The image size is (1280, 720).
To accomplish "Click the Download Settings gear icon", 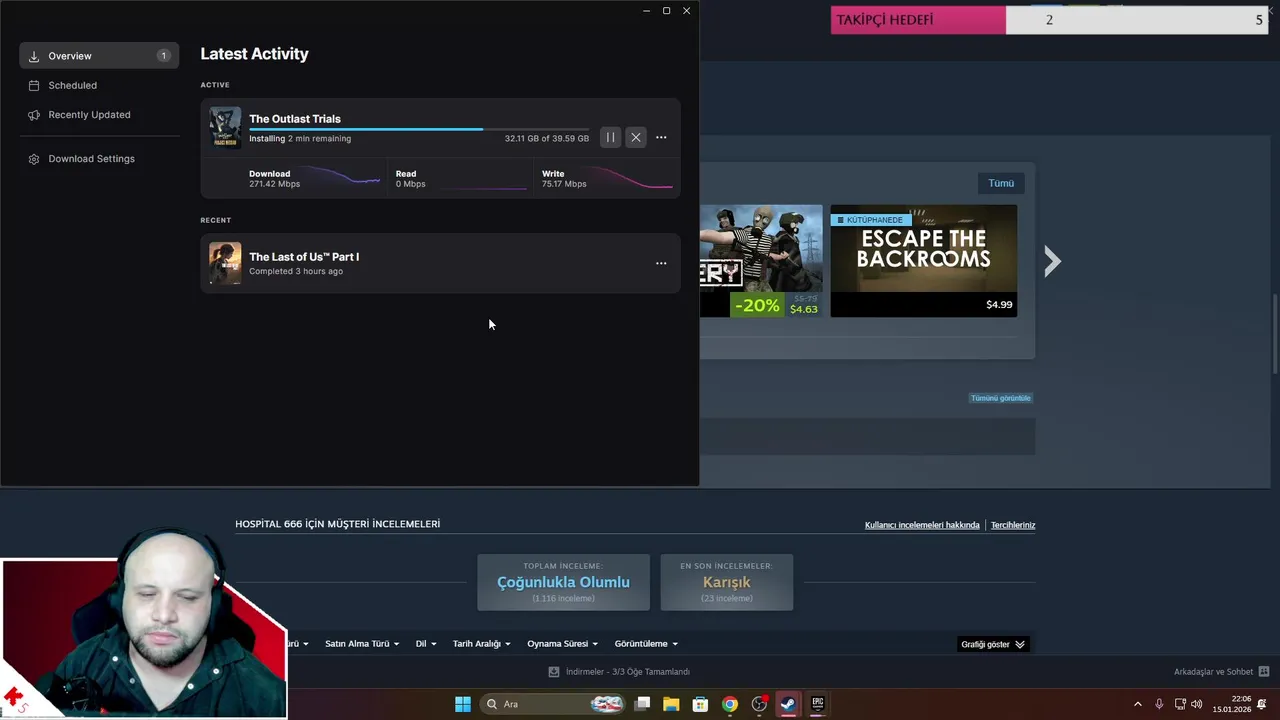I will point(34,159).
